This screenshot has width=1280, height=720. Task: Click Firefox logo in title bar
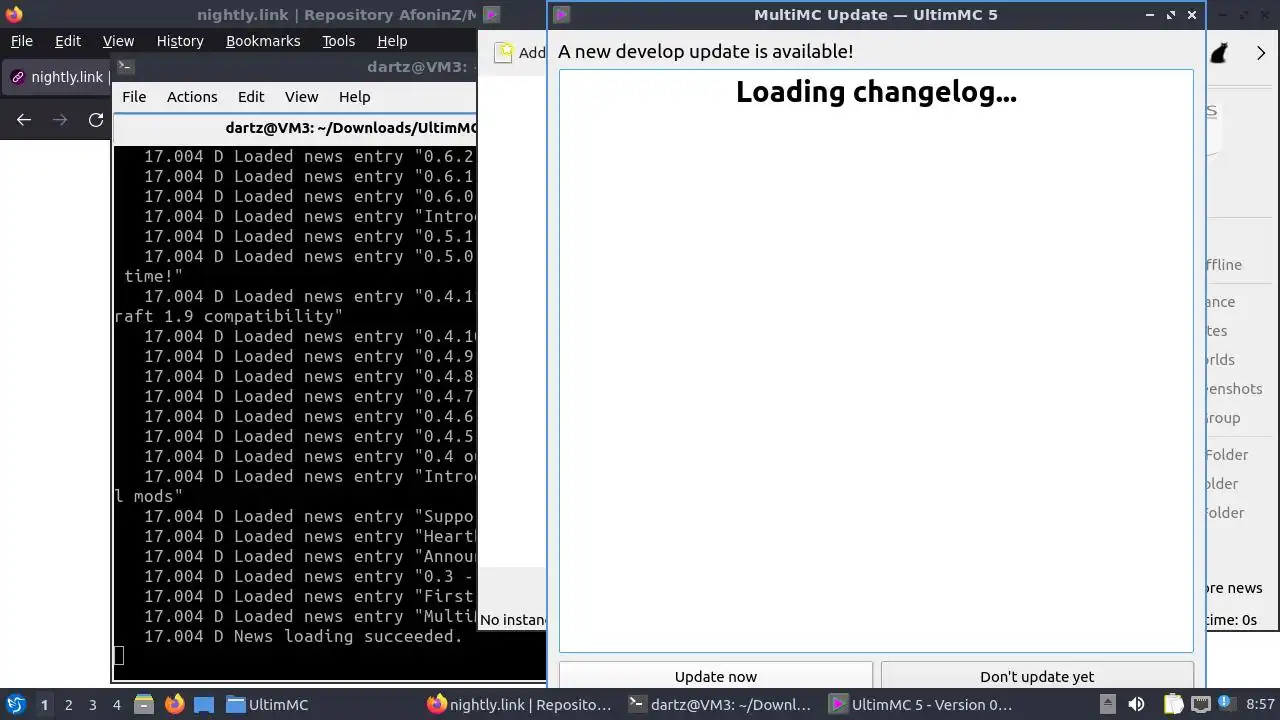(13, 14)
